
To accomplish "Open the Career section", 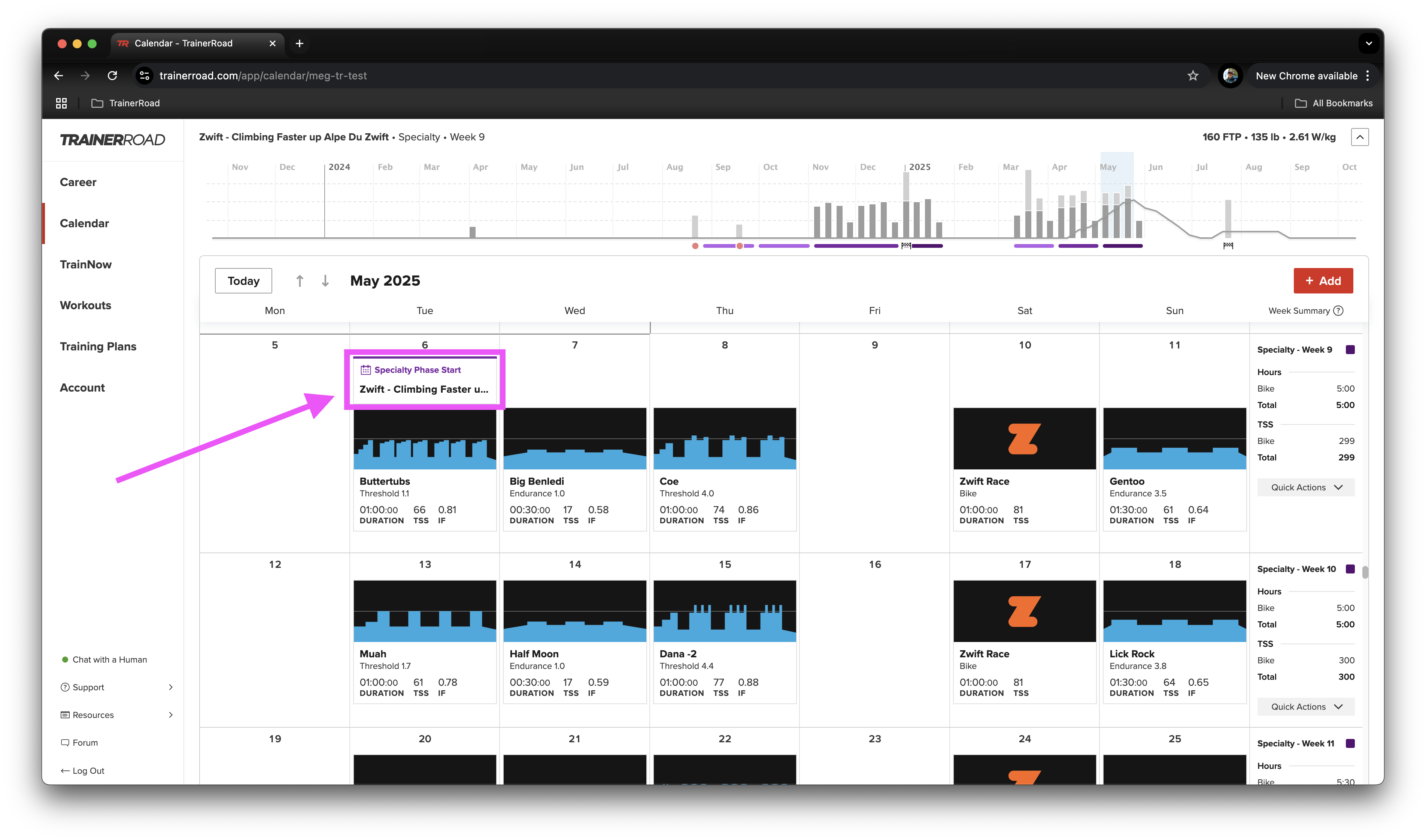I will pos(78,182).
